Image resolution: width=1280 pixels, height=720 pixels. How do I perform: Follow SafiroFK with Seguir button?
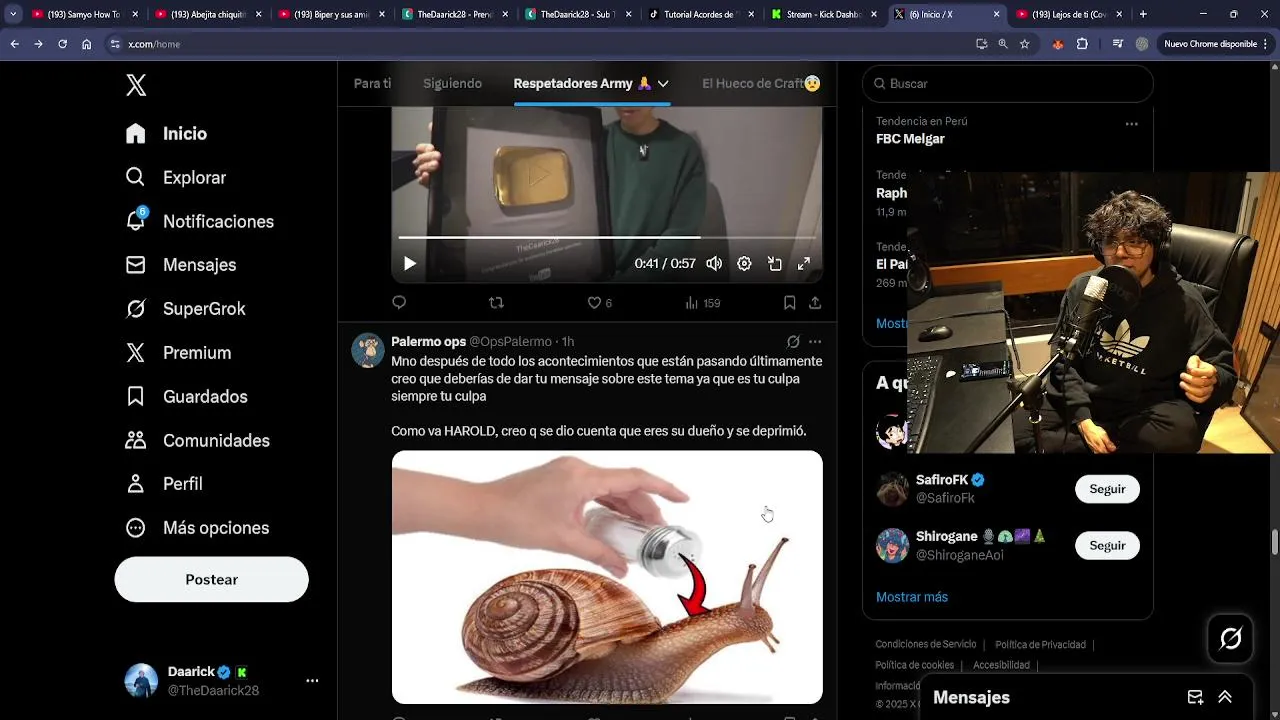1107,489
